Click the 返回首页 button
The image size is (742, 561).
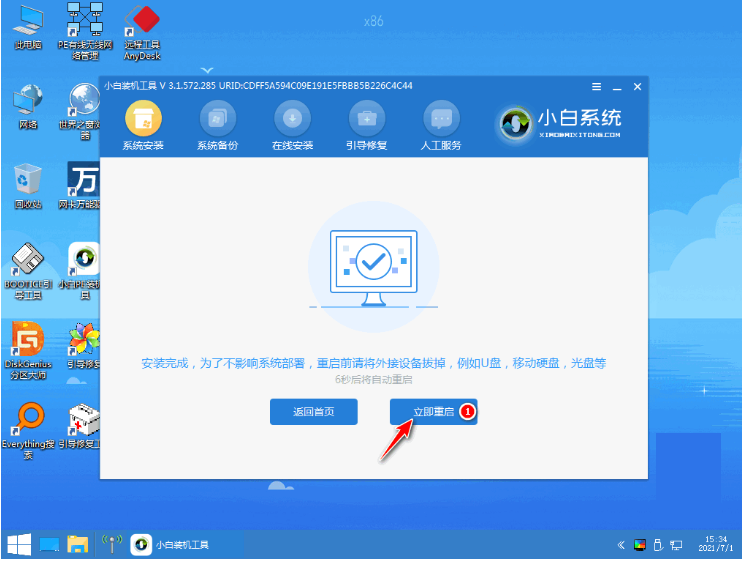[314, 412]
